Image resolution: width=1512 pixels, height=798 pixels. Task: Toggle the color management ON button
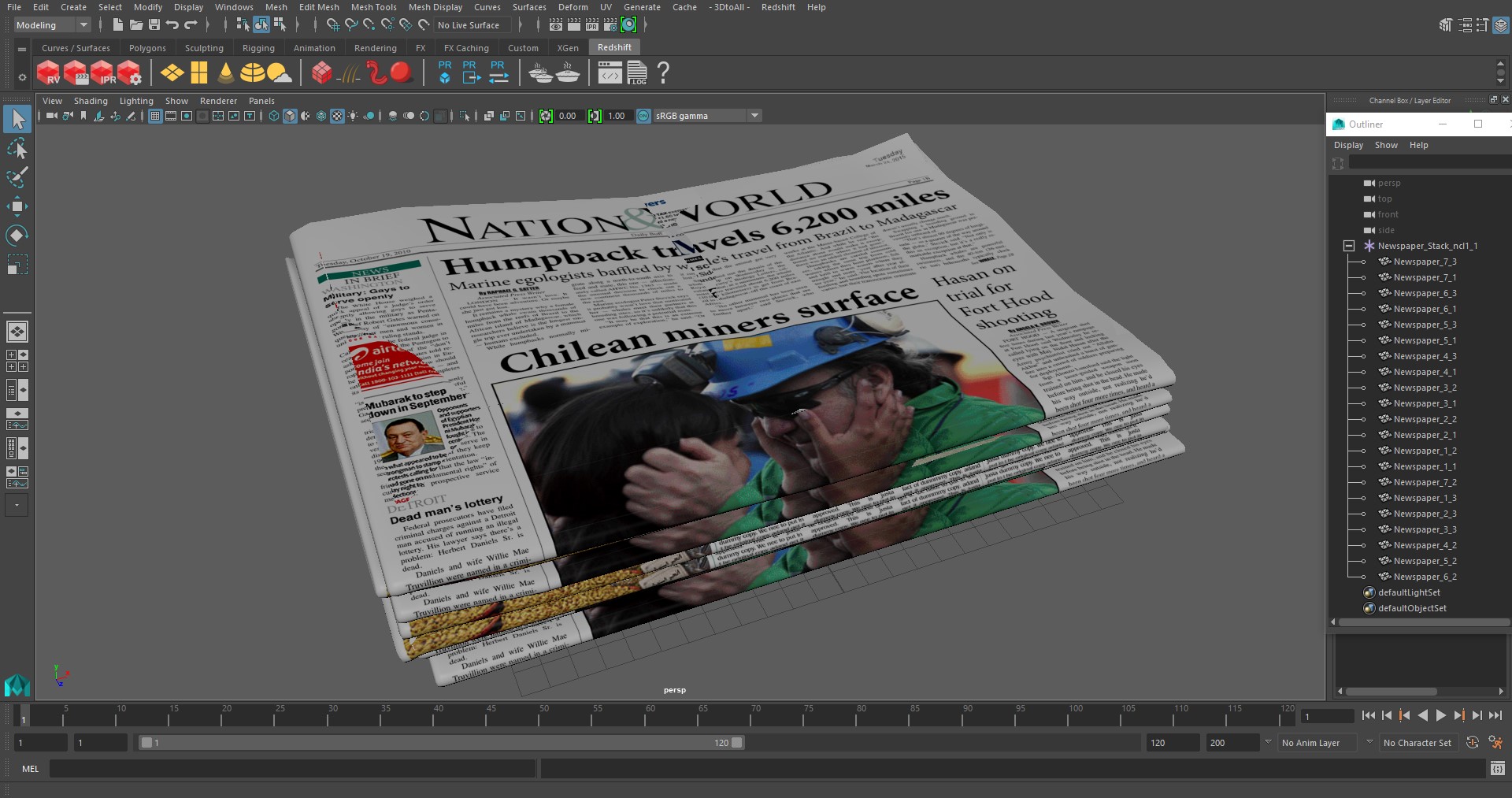[643, 116]
